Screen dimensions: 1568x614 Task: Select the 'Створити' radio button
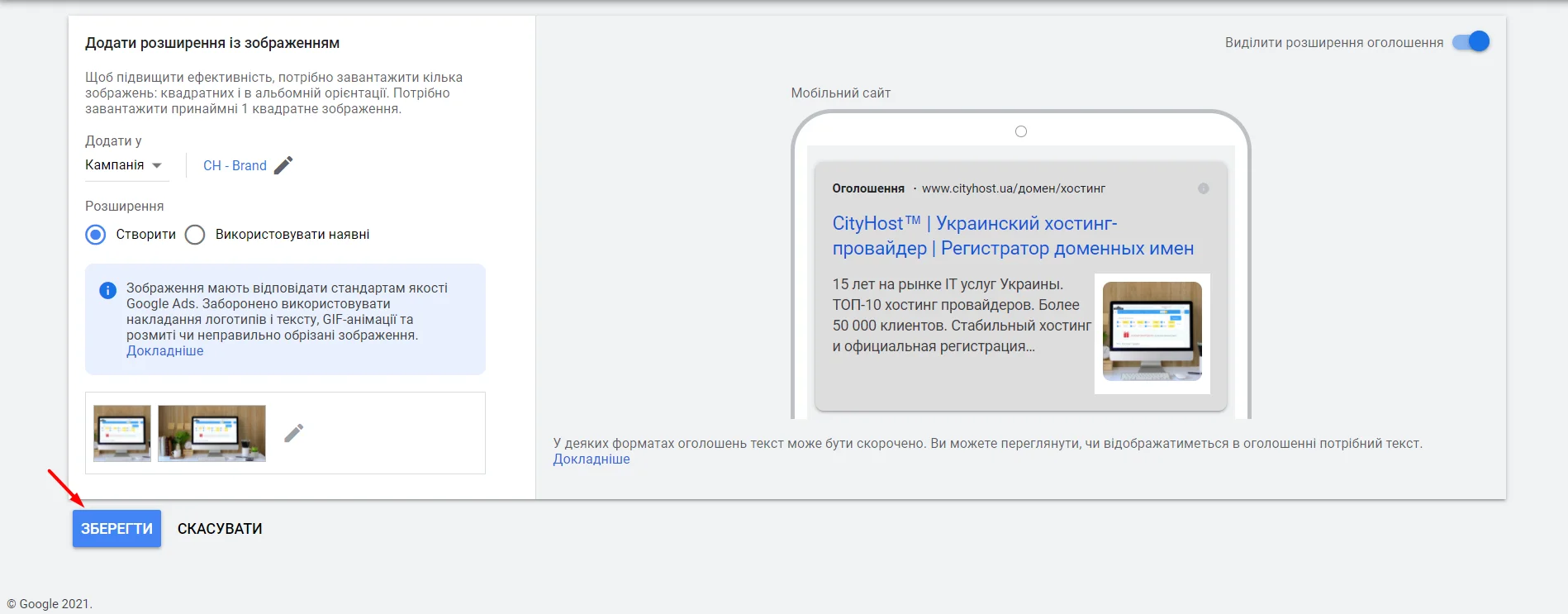(96, 235)
